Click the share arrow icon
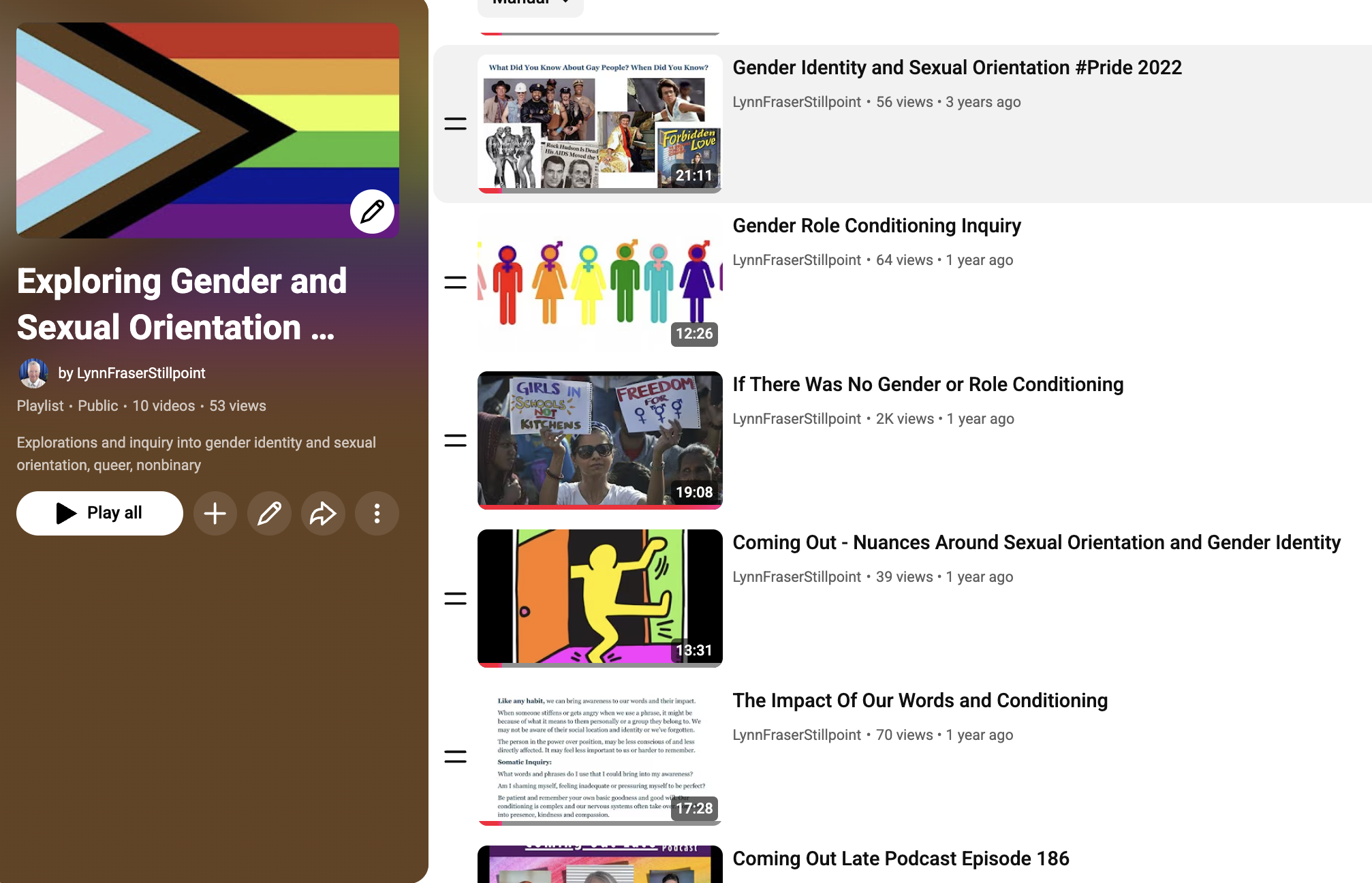 [x=323, y=513]
